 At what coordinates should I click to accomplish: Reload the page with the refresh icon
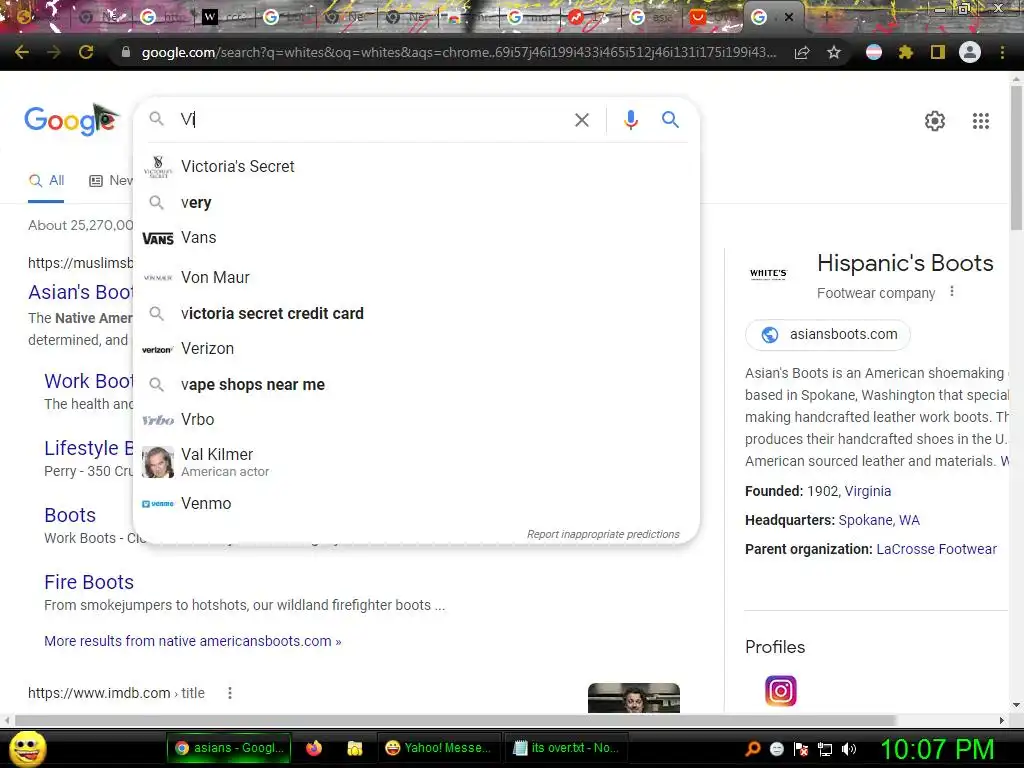[x=86, y=52]
